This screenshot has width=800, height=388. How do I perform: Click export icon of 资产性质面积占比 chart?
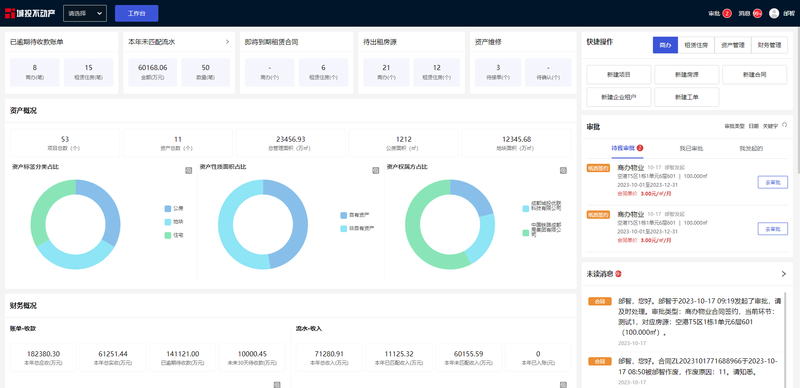[376, 171]
